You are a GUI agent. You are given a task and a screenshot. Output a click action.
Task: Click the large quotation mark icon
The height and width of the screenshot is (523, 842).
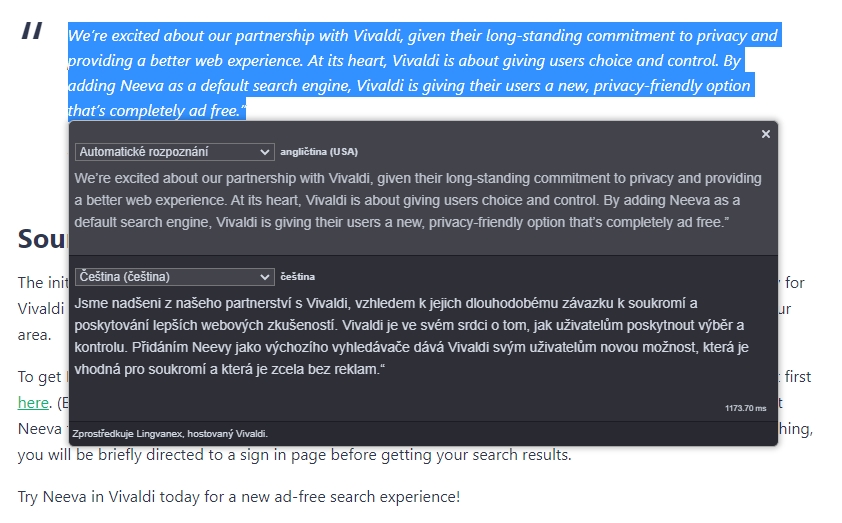pyautogui.click(x=32, y=32)
